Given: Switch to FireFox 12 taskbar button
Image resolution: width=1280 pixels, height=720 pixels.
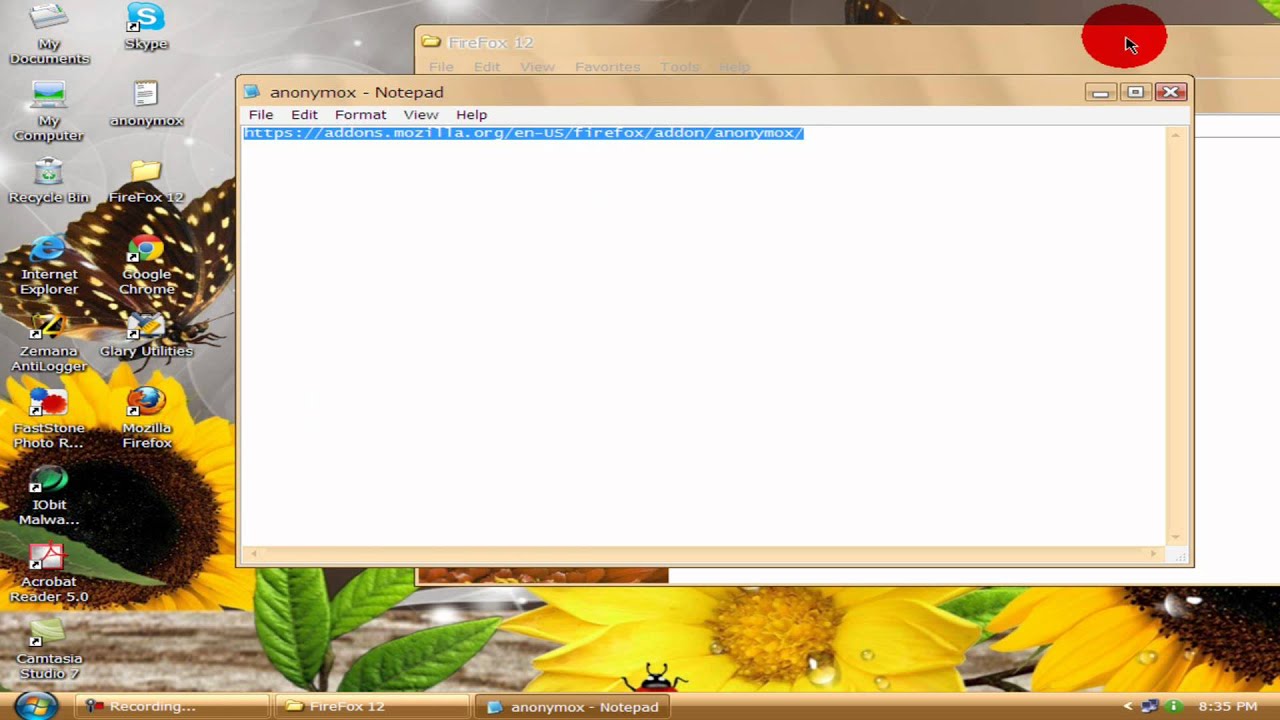Looking at the screenshot, I should [372, 706].
